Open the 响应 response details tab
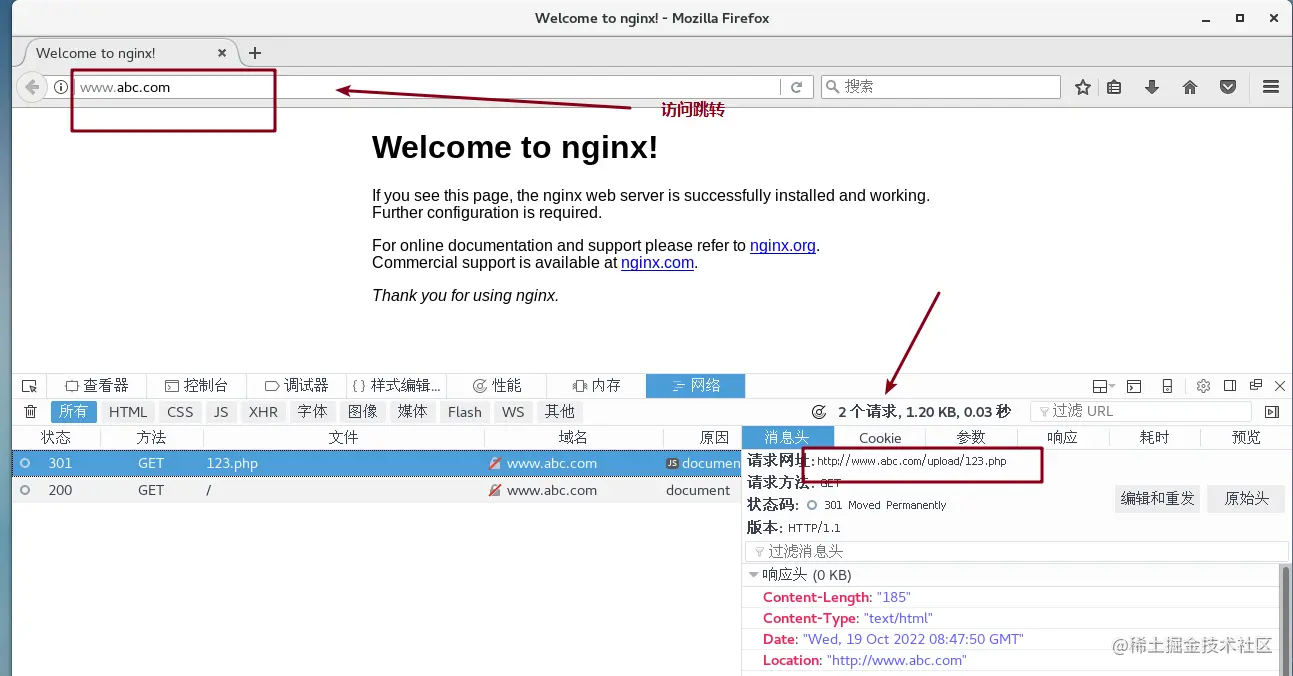 click(x=1063, y=437)
